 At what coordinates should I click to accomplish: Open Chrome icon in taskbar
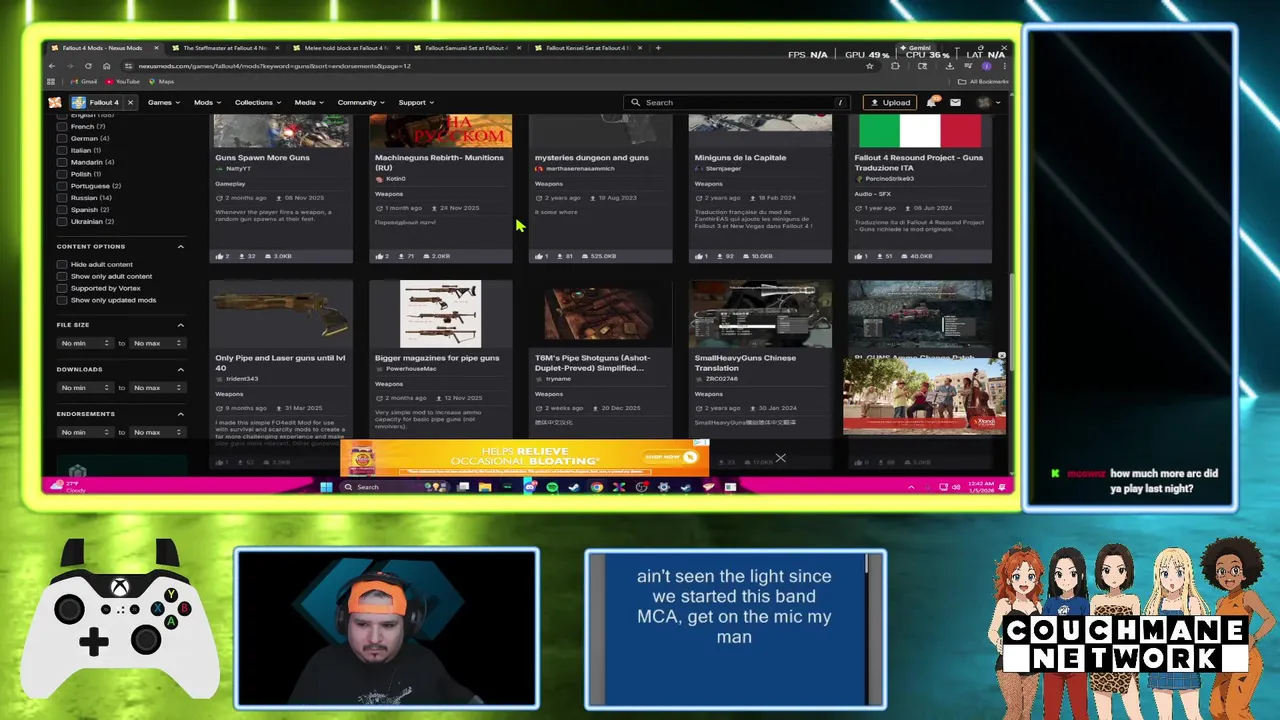click(x=597, y=487)
